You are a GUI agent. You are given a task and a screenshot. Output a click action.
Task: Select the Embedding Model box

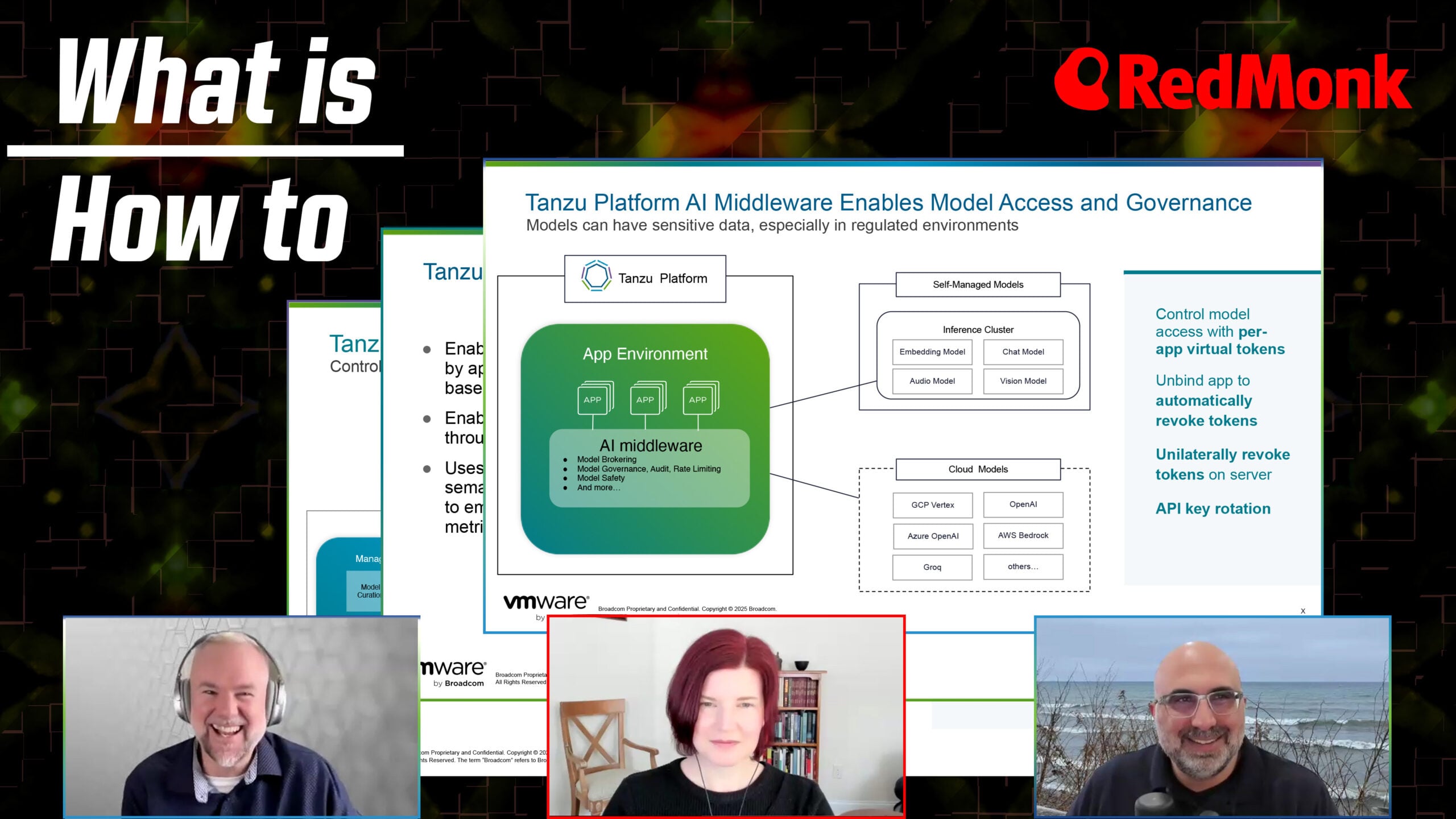(932, 352)
